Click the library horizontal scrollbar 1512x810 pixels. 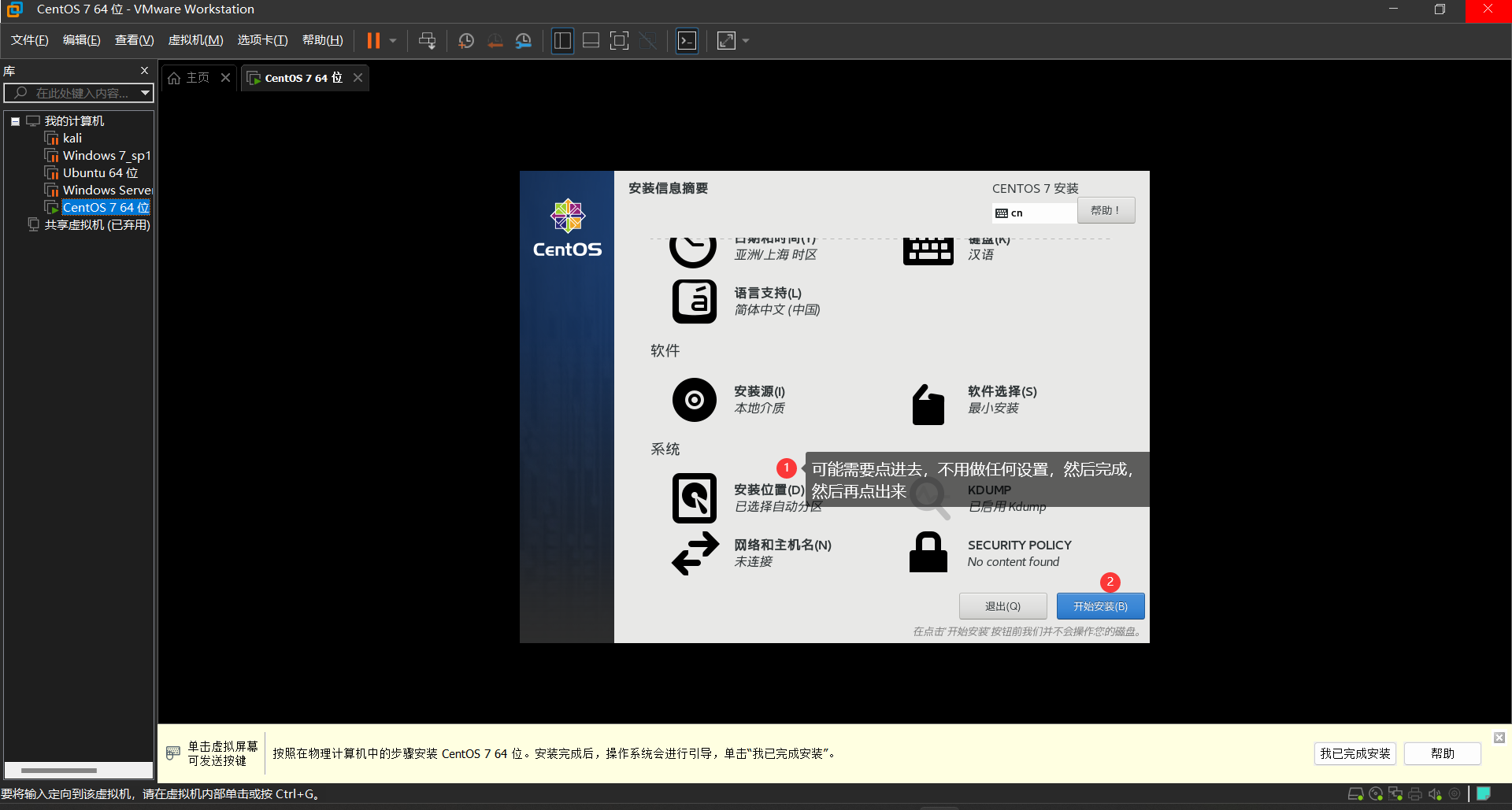[x=59, y=771]
